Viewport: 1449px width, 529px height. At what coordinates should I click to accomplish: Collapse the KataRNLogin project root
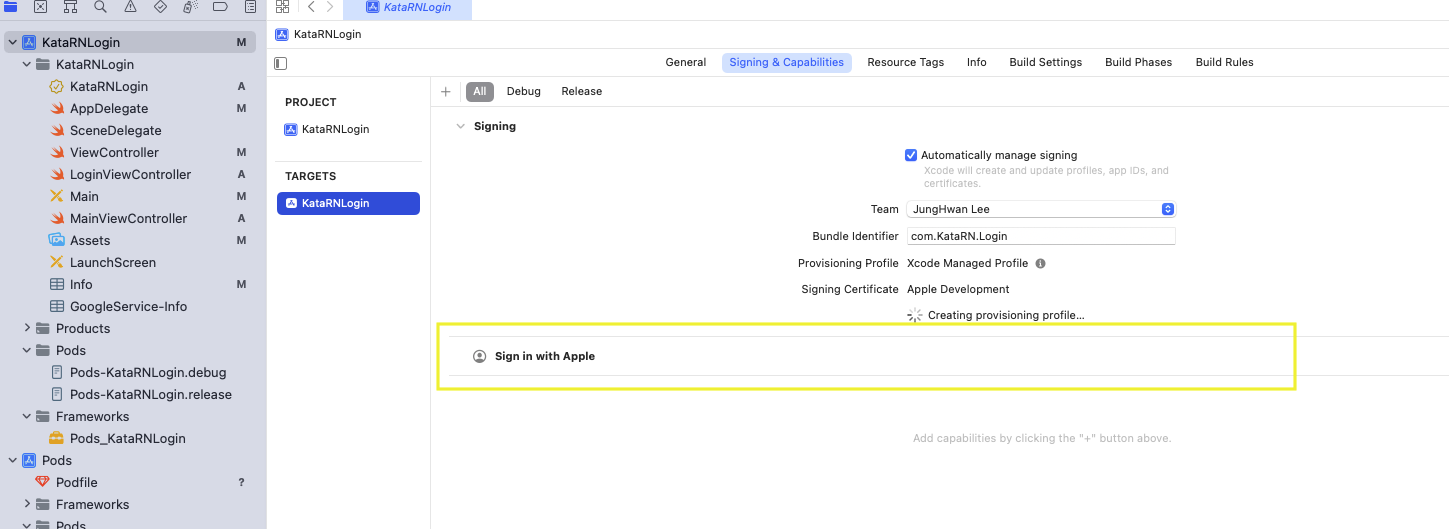[x=12, y=42]
